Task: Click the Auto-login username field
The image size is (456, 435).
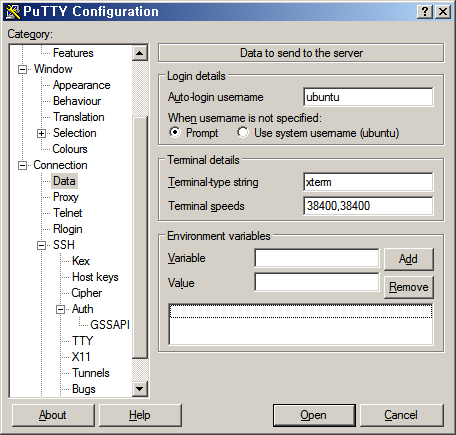Action: pos(368,97)
